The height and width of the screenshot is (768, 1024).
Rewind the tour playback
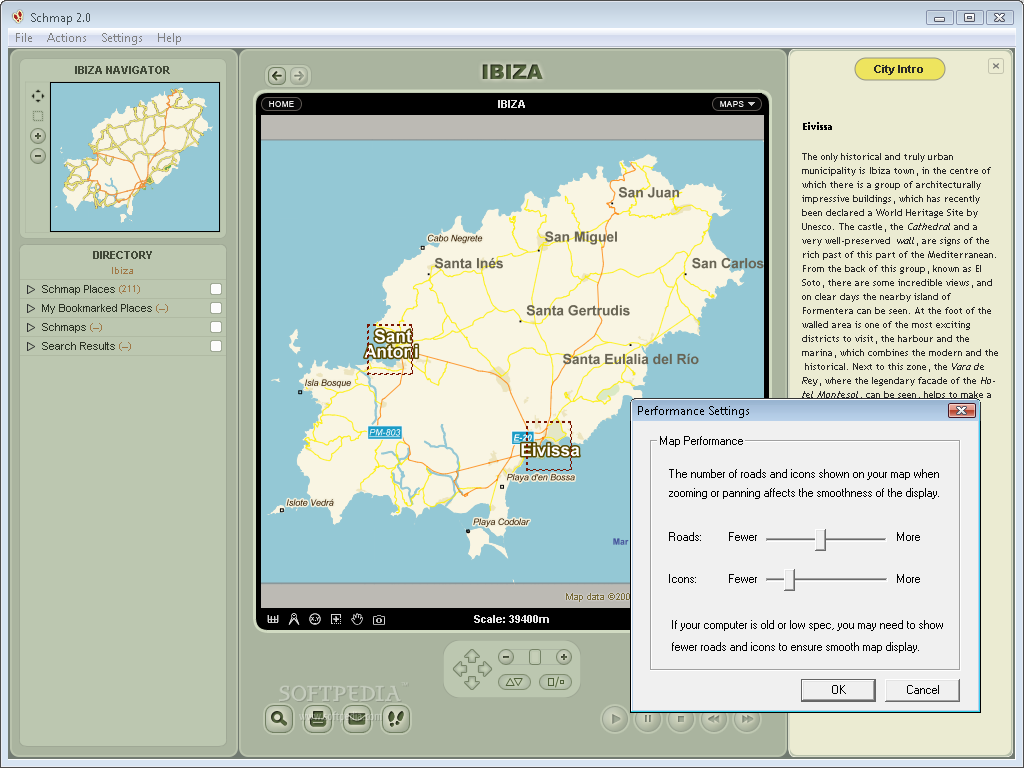pyautogui.click(x=714, y=719)
